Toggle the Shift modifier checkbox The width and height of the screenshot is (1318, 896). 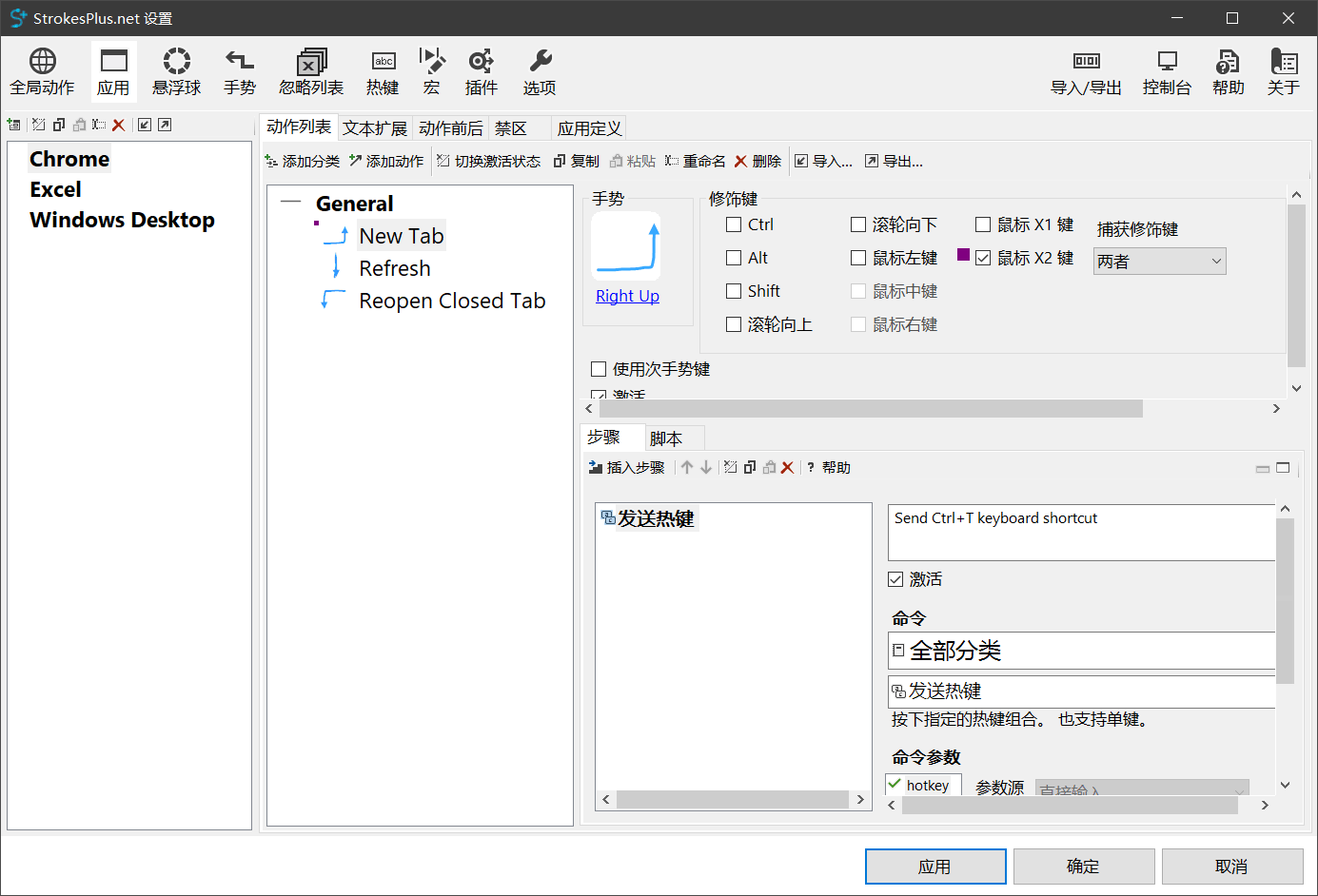click(x=734, y=291)
